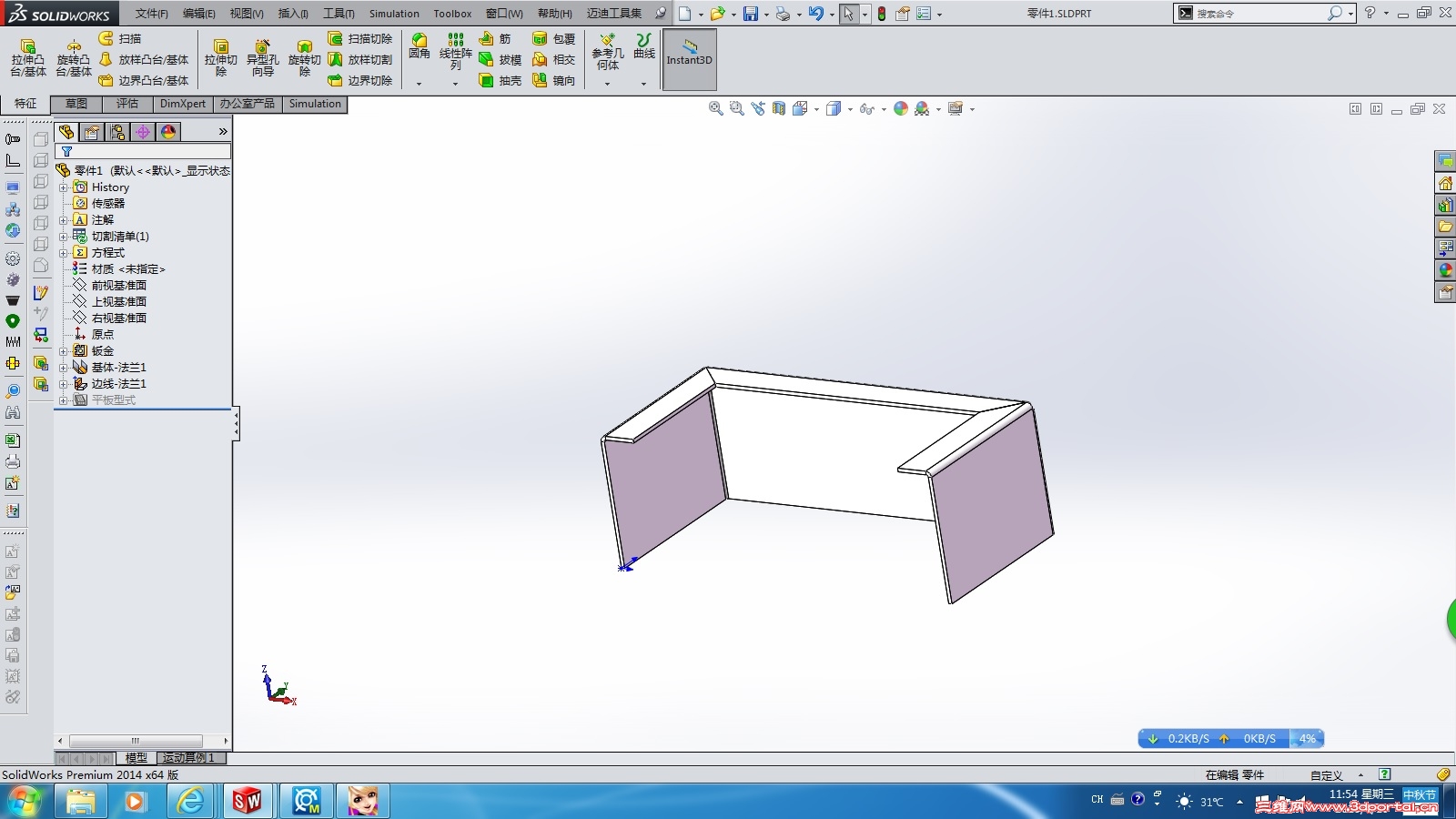The width and height of the screenshot is (1456, 819).
Task: Open the DisplayManager tab icon
Action: [x=168, y=132]
